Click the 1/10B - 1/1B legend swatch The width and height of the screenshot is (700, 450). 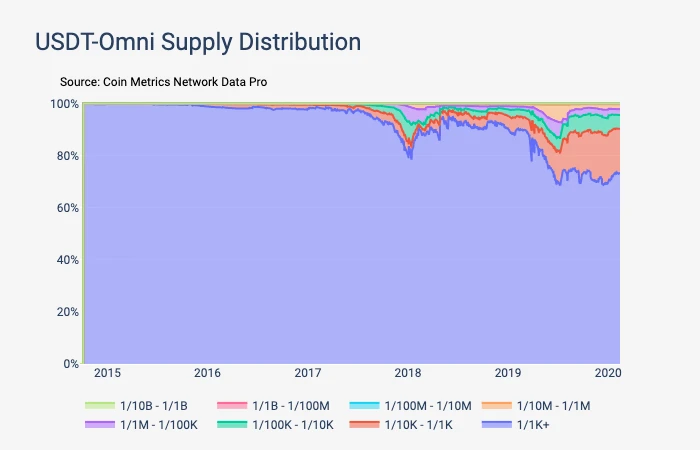pos(100,405)
